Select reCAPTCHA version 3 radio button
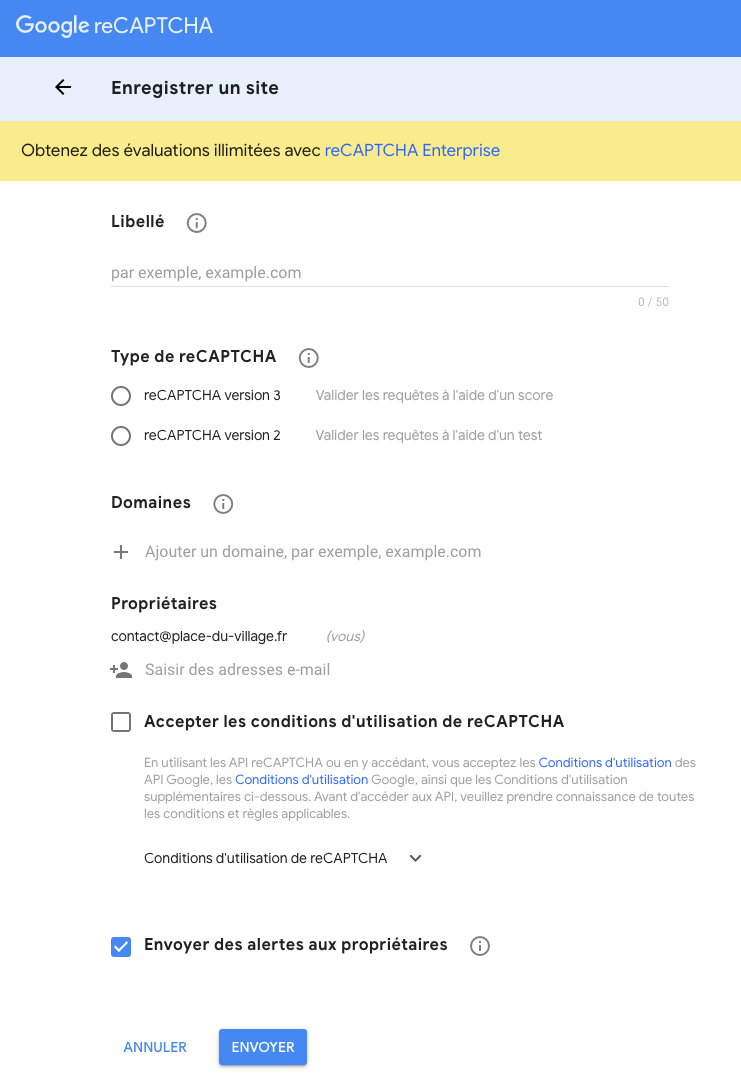This screenshot has height=1083, width=741. point(121,396)
